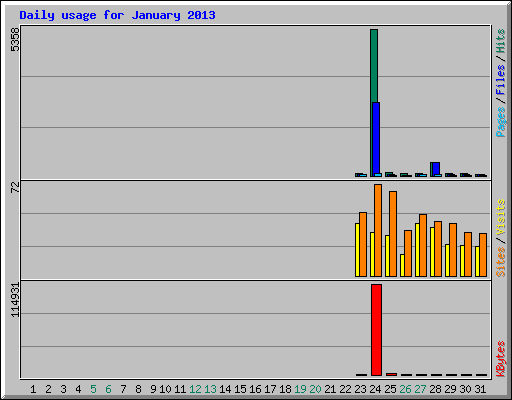
Task: Click the orange sites bar for day 28
Action: tap(438, 249)
